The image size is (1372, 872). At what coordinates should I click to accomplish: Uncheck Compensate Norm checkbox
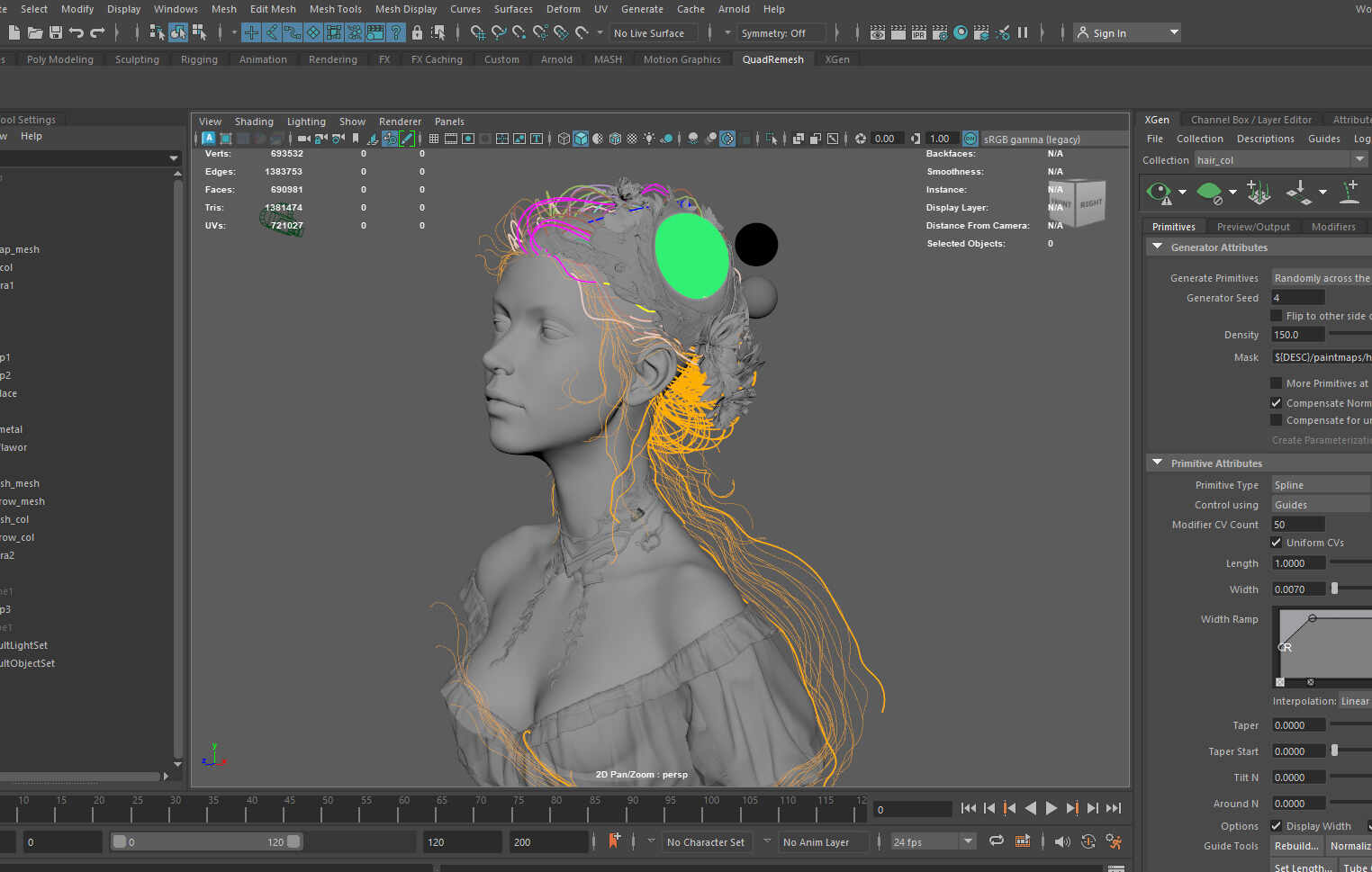point(1276,403)
